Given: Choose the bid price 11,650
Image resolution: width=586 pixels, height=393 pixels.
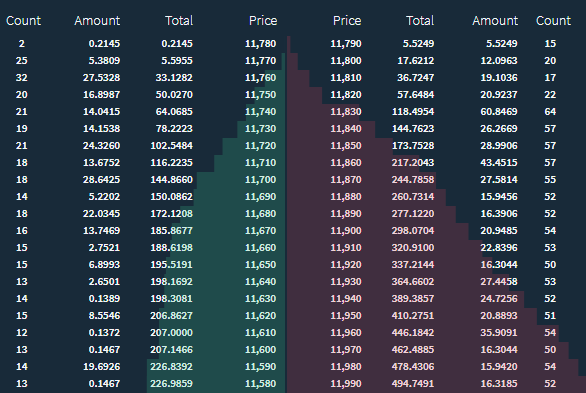Looking at the screenshot, I should pyautogui.click(x=260, y=264).
